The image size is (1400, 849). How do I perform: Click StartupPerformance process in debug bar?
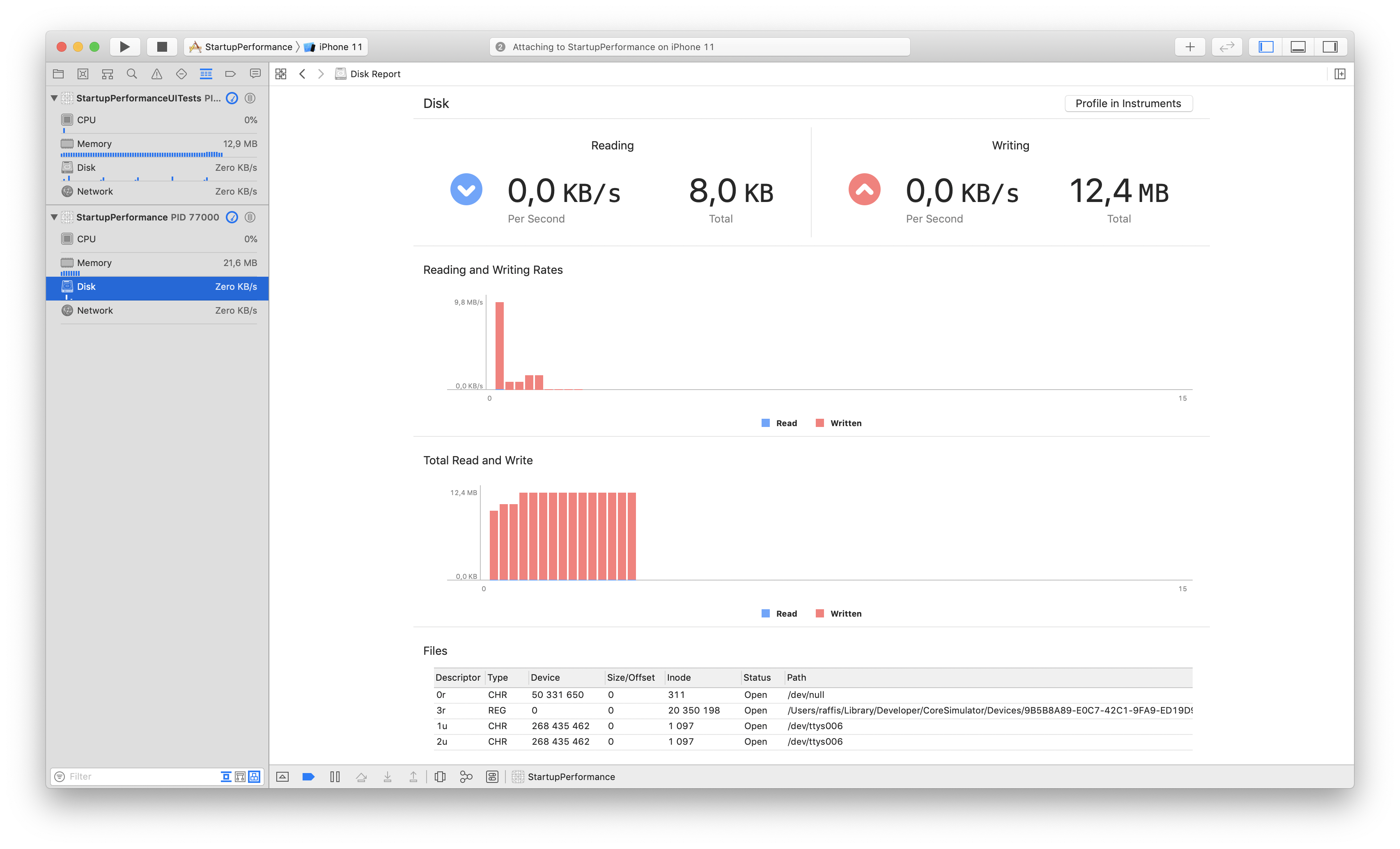point(564,777)
